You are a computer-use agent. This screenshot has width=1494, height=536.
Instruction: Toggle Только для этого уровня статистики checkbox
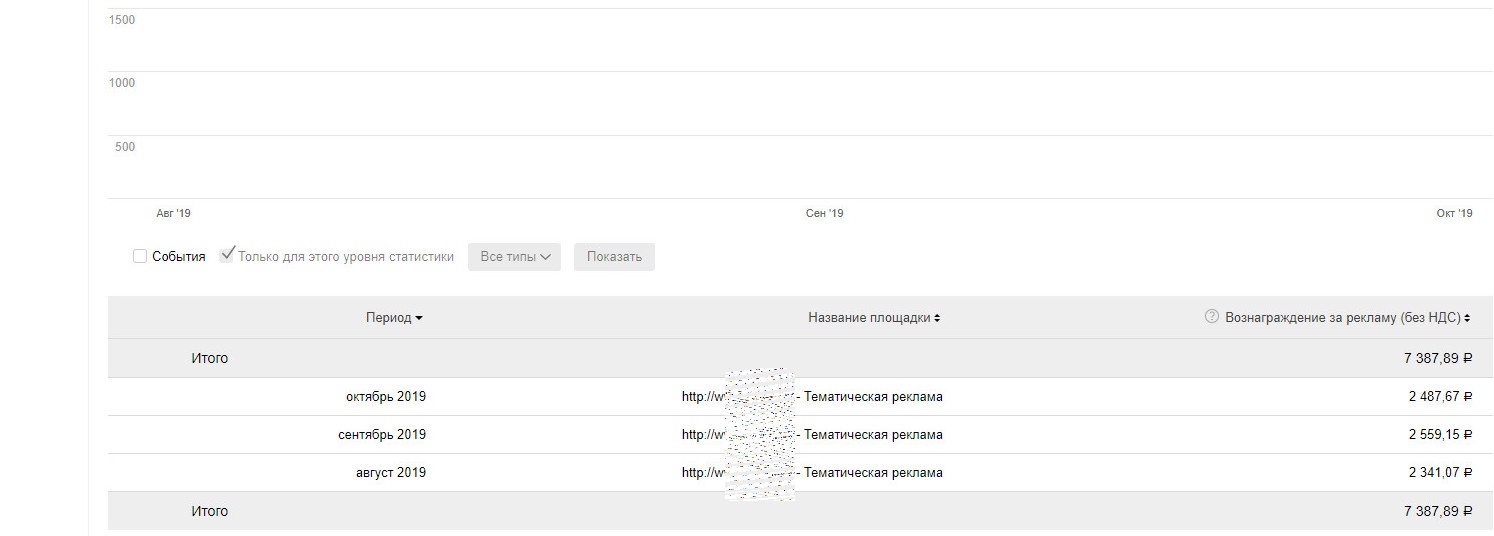[227, 255]
